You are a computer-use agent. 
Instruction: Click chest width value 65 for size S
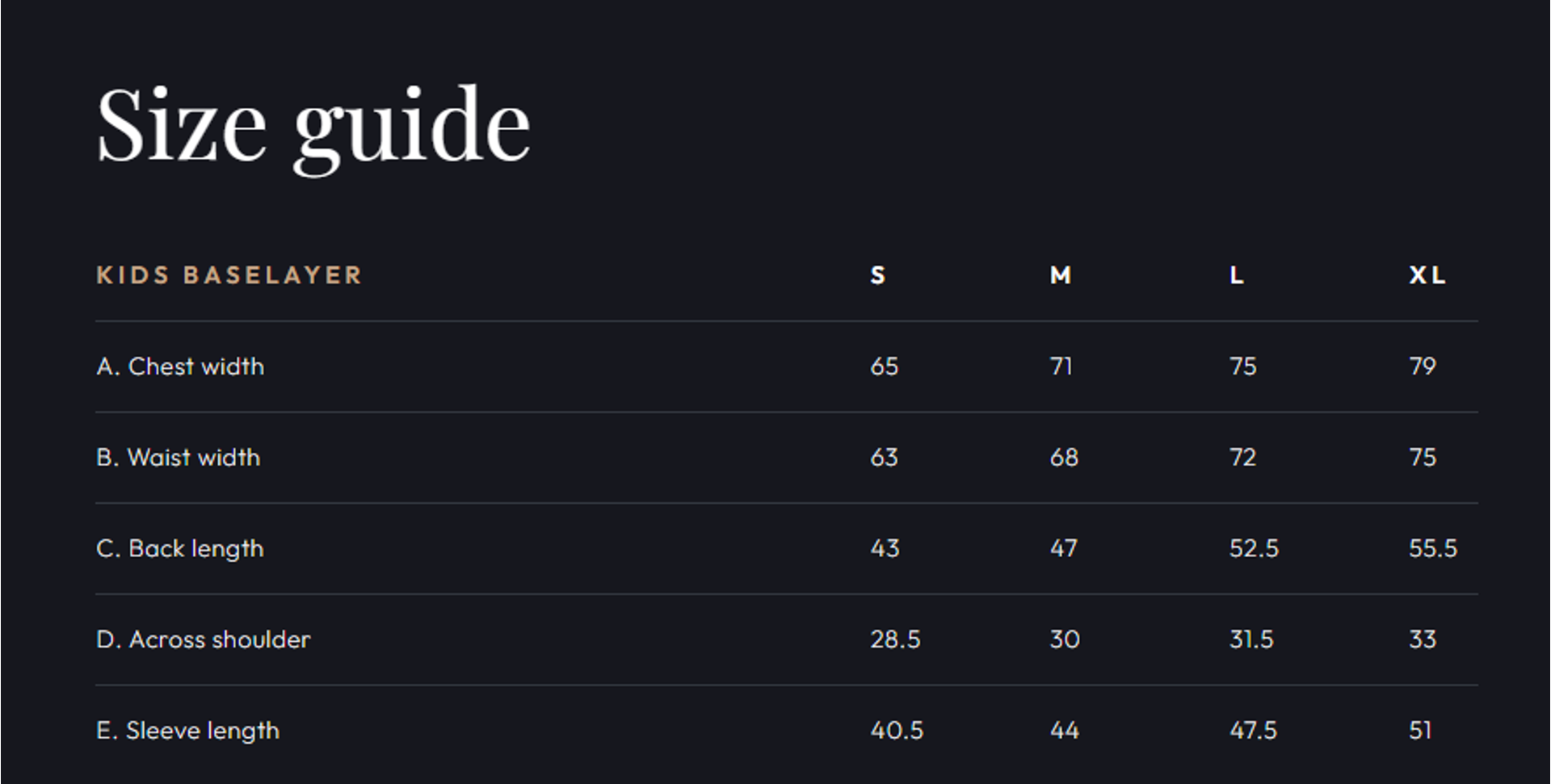[x=885, y=367]
